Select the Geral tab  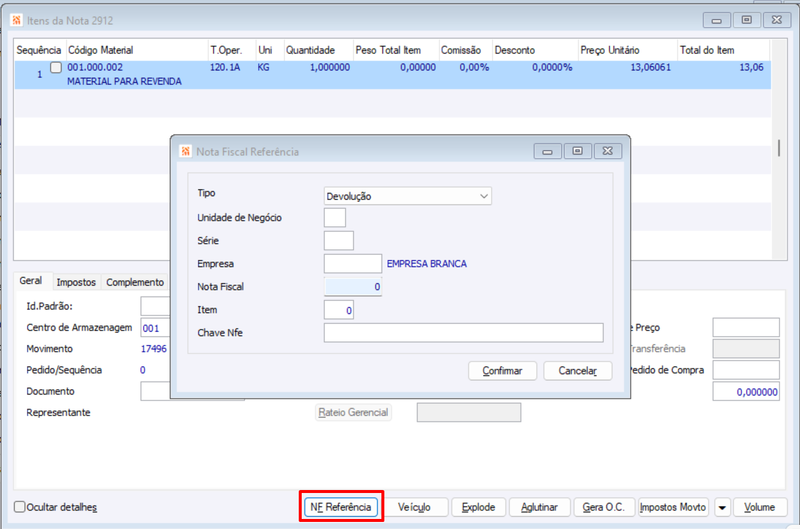tap(31, 281)
